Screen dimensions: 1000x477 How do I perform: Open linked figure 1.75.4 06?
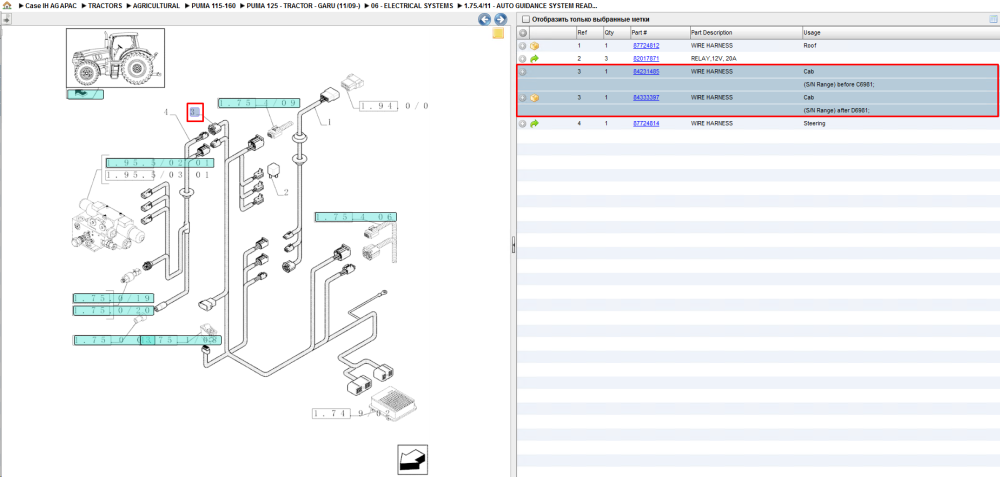tap(355, 217)
